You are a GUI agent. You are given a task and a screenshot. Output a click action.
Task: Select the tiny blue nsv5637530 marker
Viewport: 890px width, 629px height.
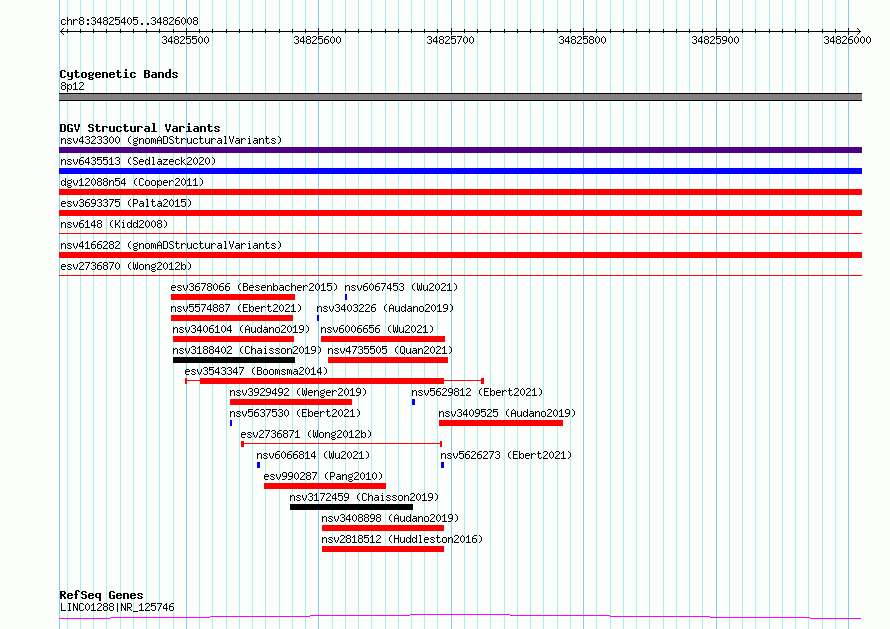[x=231, y=423]
